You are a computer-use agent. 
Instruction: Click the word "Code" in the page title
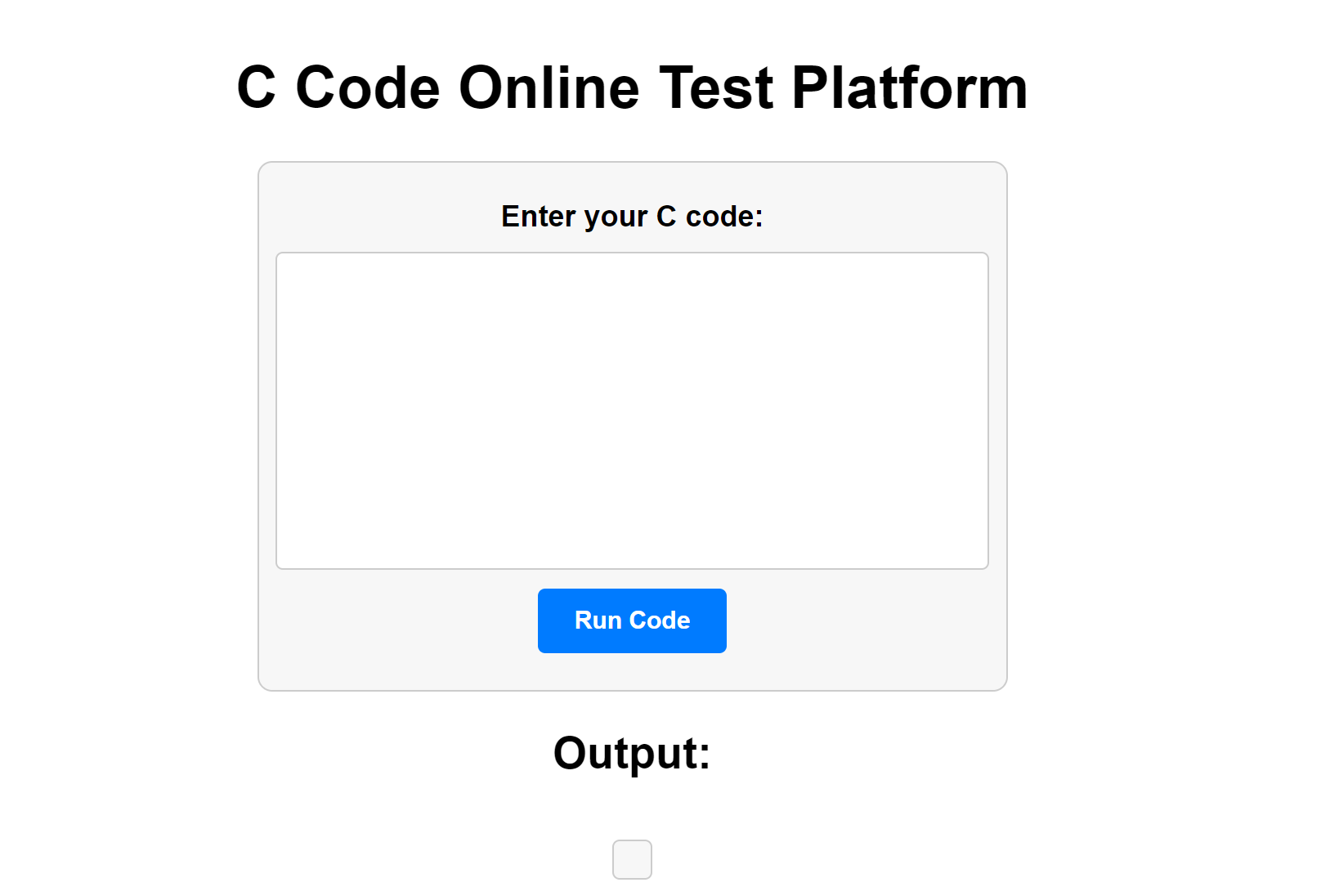click(368, 87)
